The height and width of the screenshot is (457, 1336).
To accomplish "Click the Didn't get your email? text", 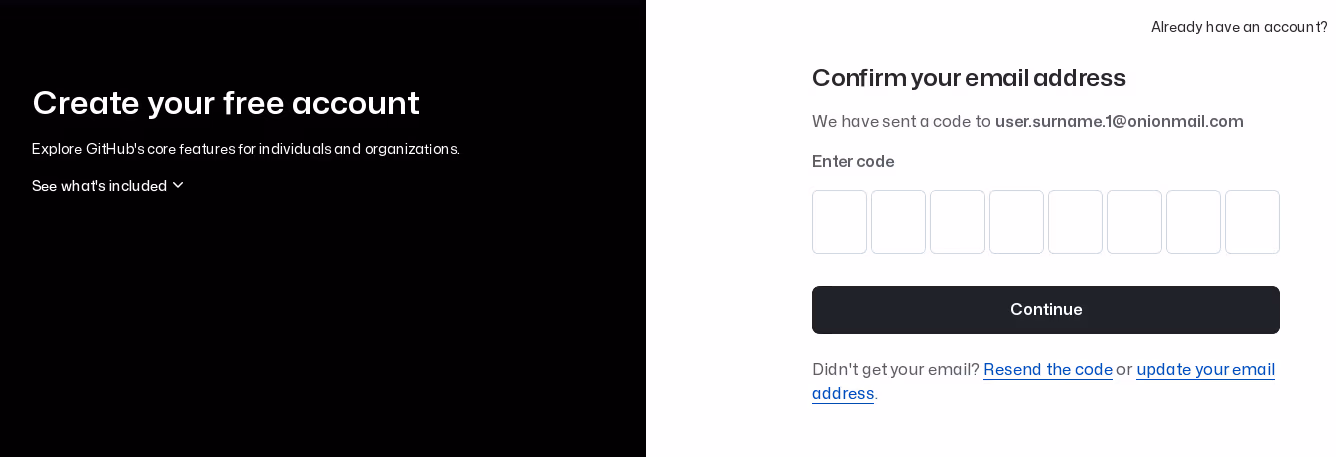I will tap(895, 369).
